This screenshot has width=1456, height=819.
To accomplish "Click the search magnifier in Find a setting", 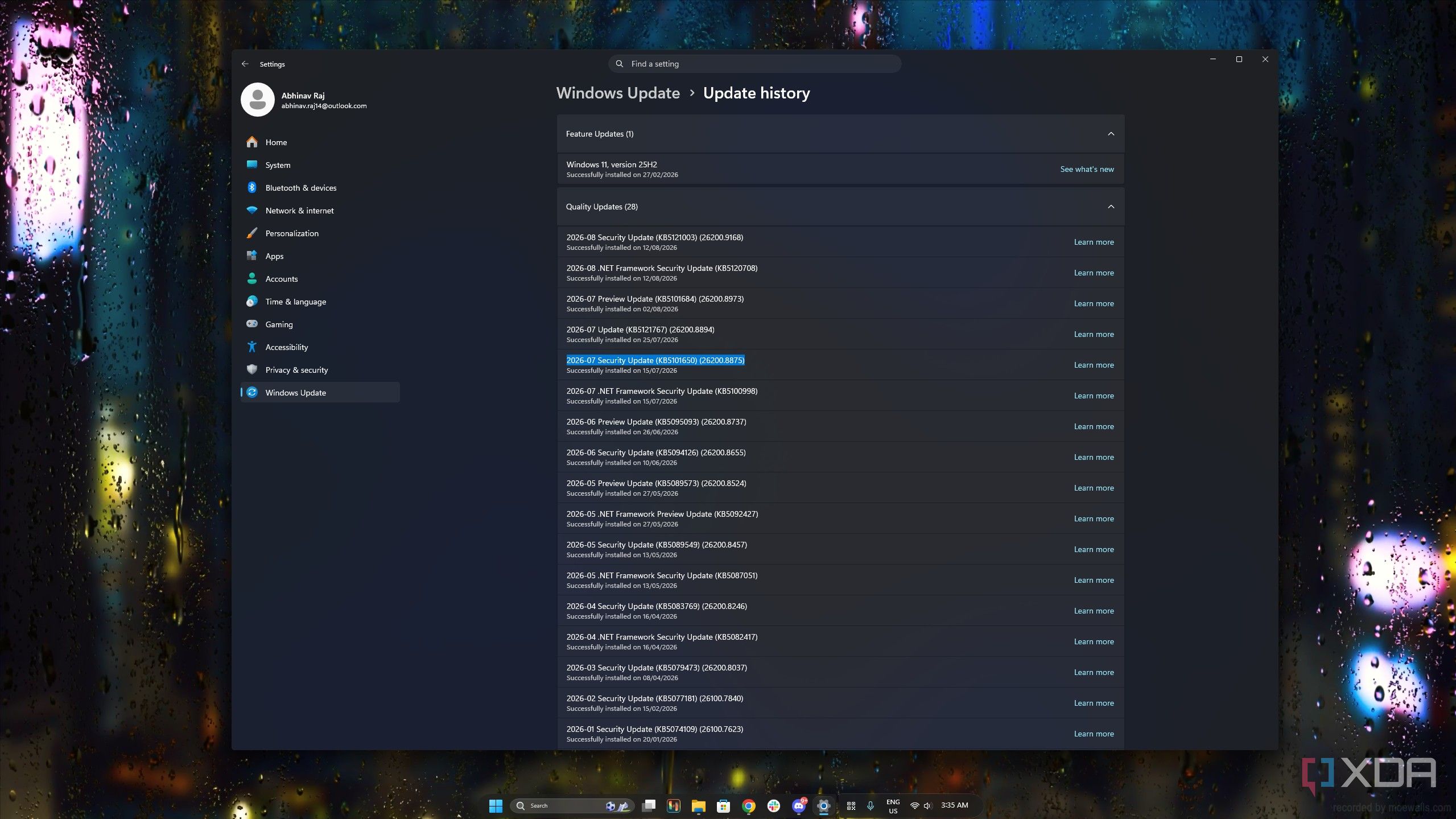I will pyautogui.click(x=620, y=64).
